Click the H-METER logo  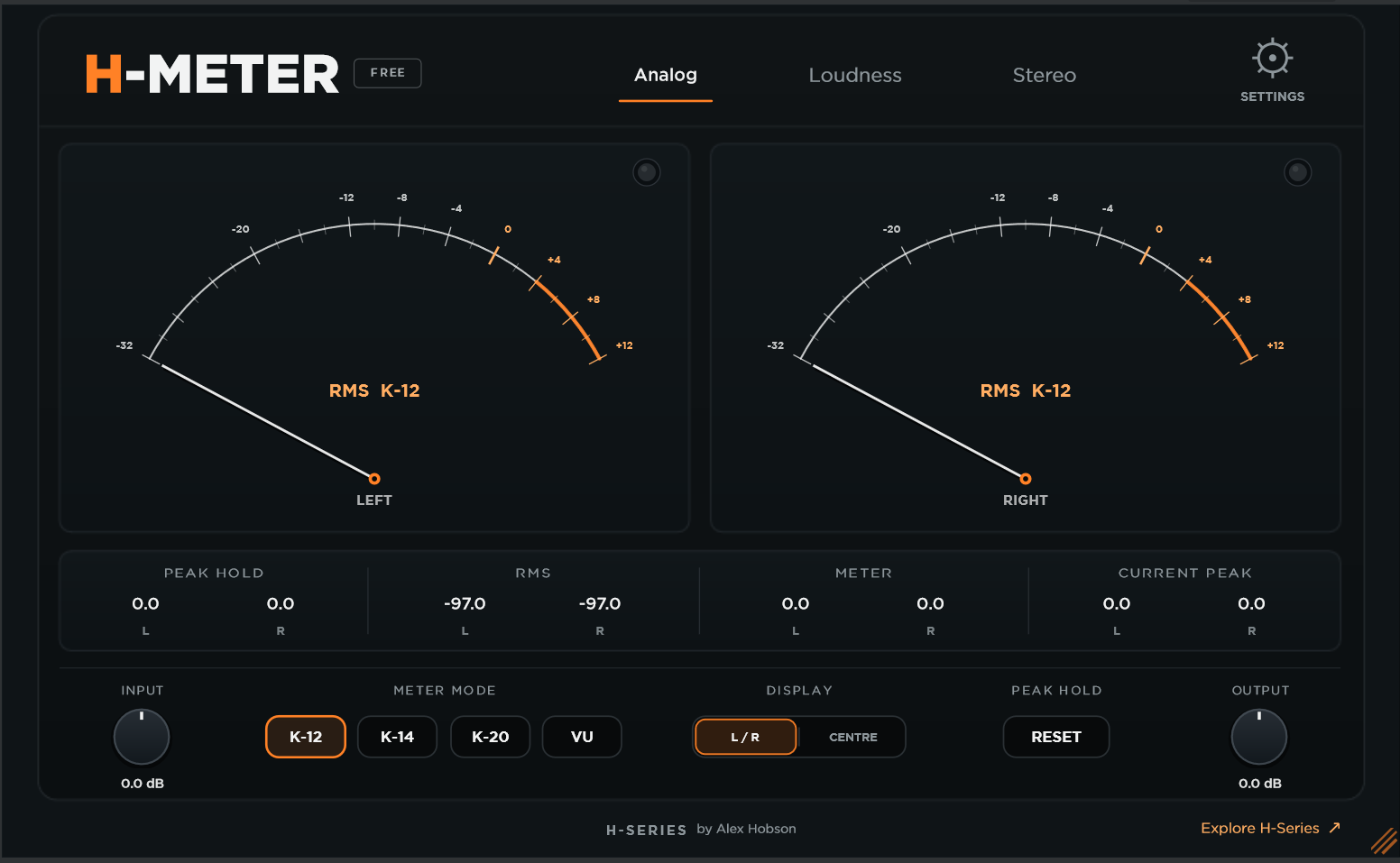click(x=212, y=74)
